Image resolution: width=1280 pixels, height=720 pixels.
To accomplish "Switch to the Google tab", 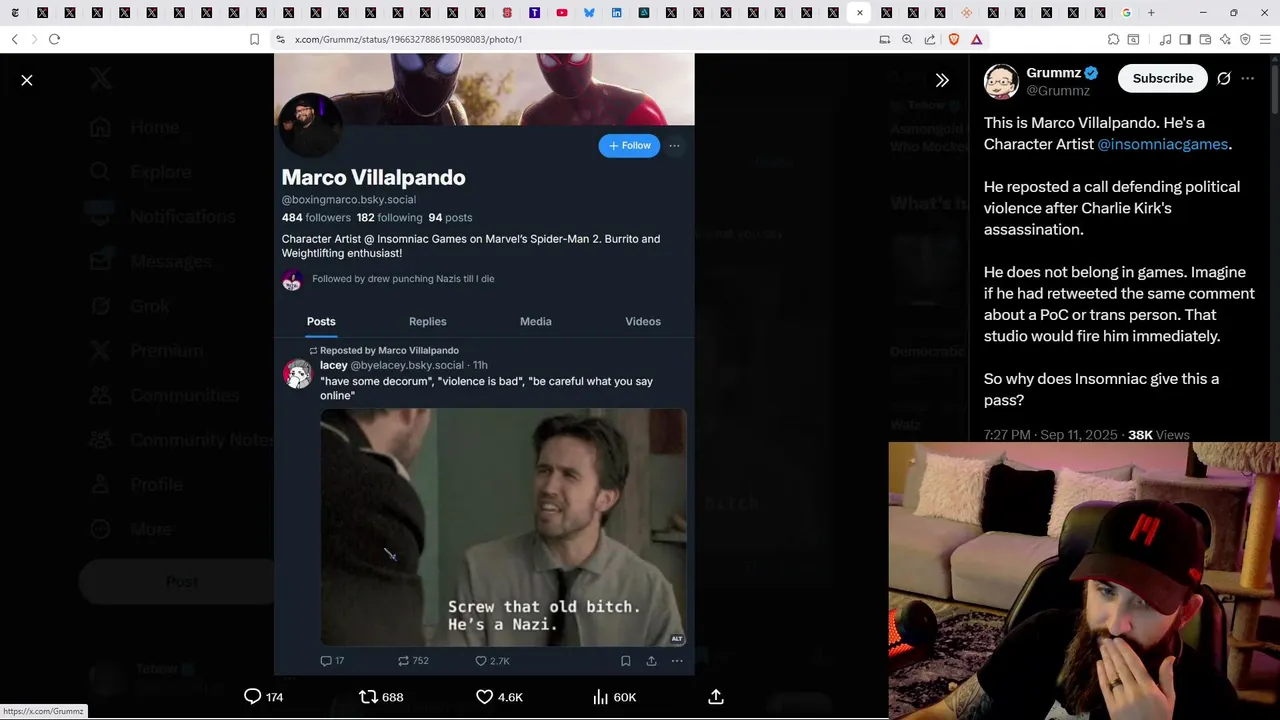I will (x=1127, y=13).
